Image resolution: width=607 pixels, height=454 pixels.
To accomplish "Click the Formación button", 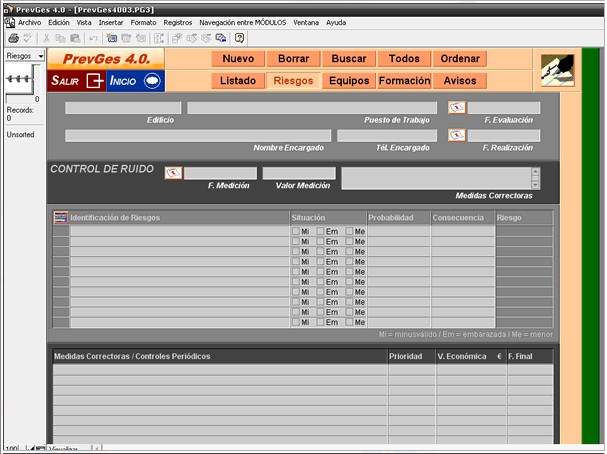I will click(404, 81).
